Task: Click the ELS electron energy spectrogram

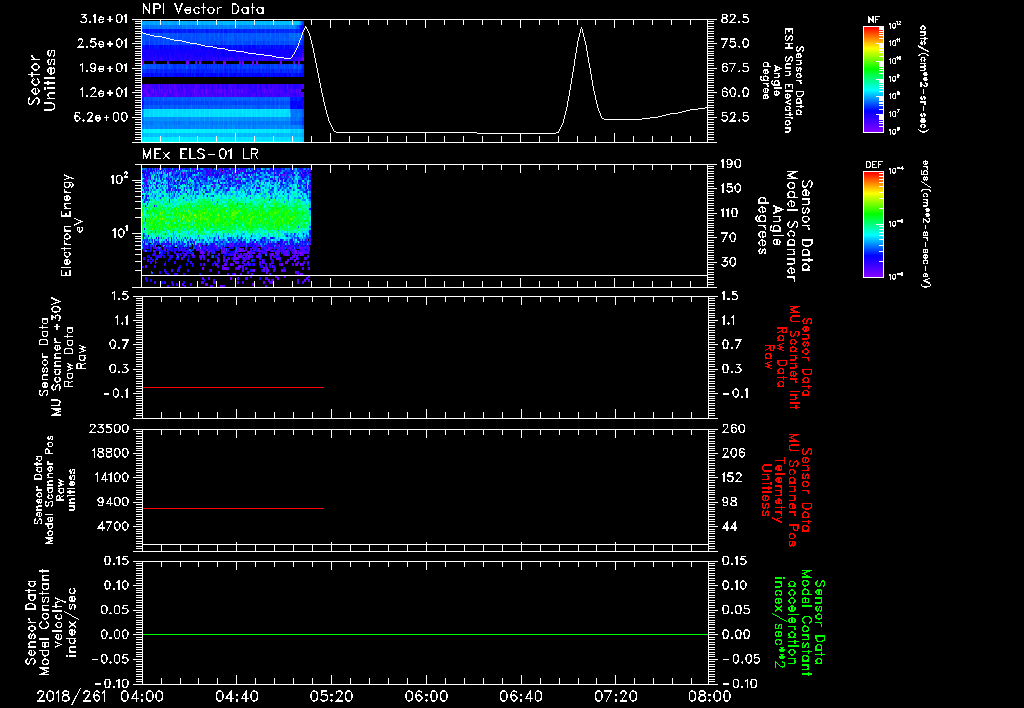Action: [x=226, y=226]
